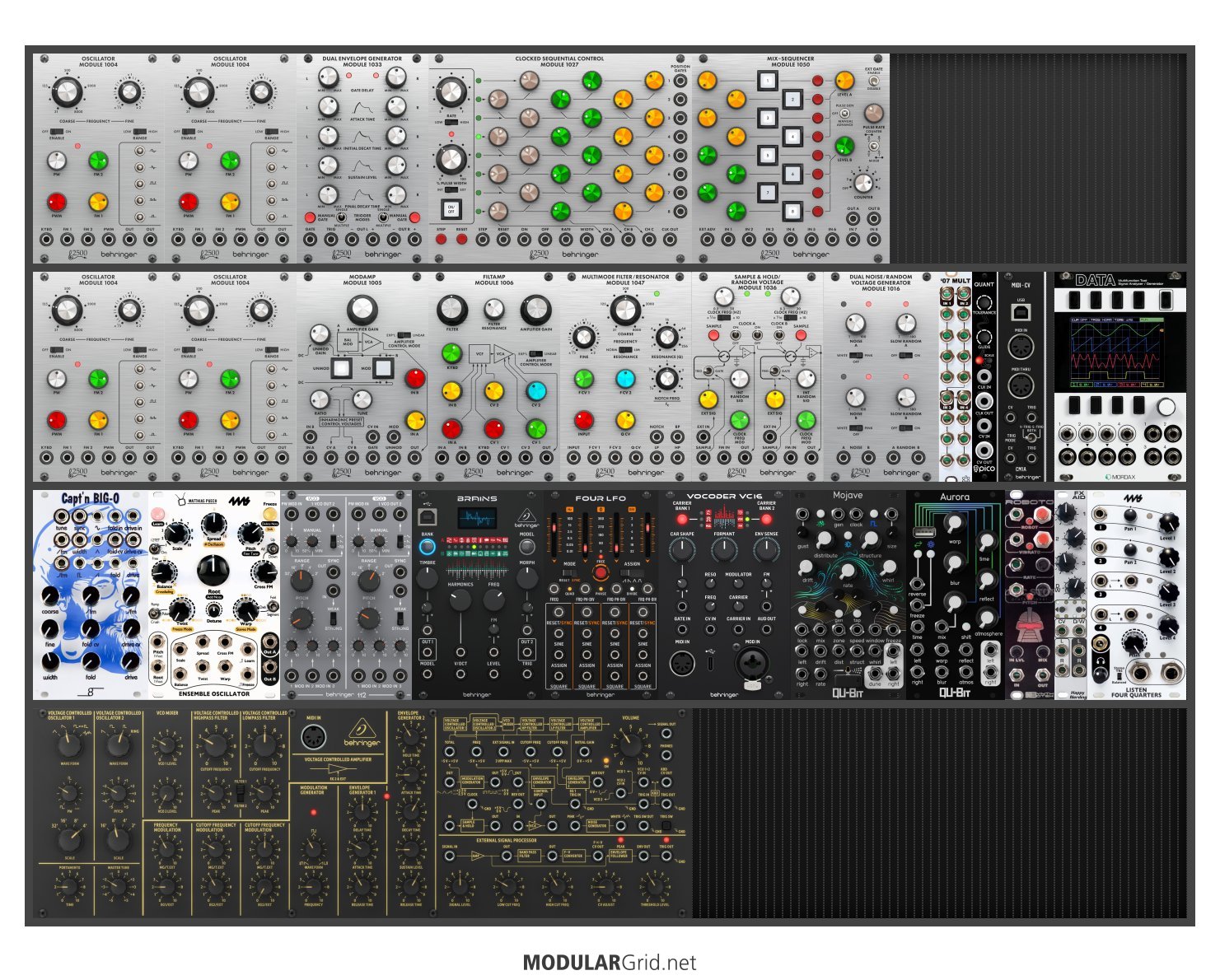Image resolution: width=1220 pixels, height=980 pixels.
Task: Click the Brains waveform screen
Action: point(477,518)
